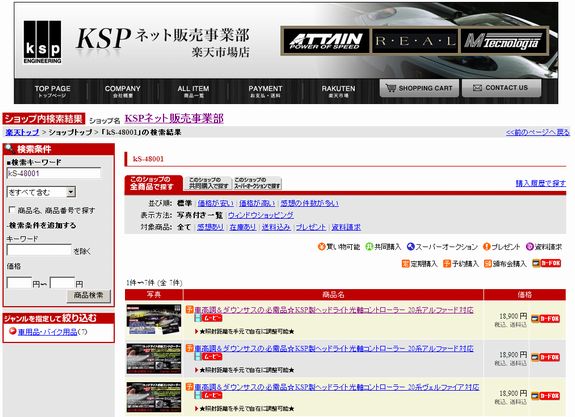The image size is (575, 417).
Task: Click the envelope icon for Contact Us
Action: point(477,88)
